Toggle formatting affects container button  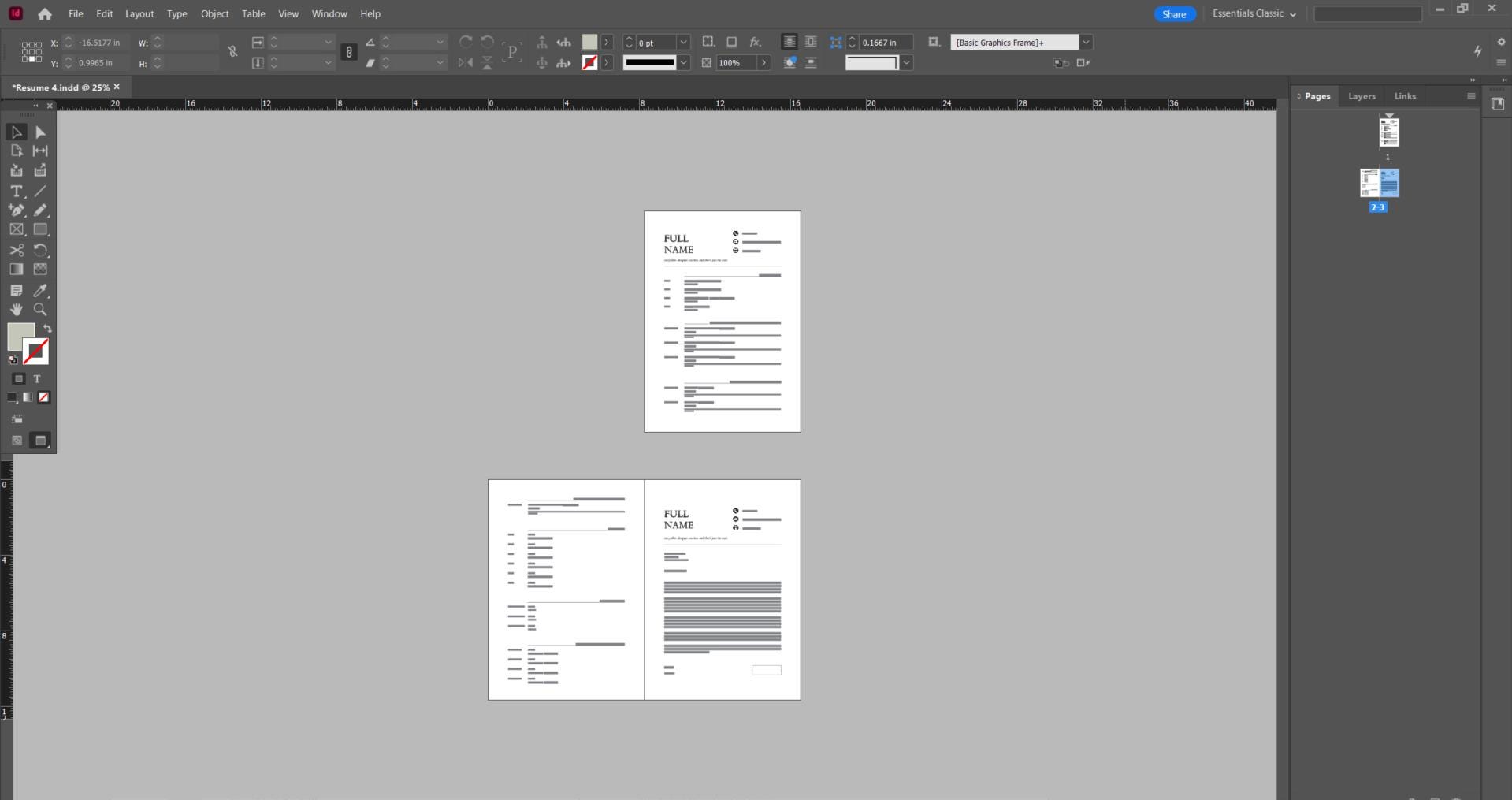coord(20,378)
